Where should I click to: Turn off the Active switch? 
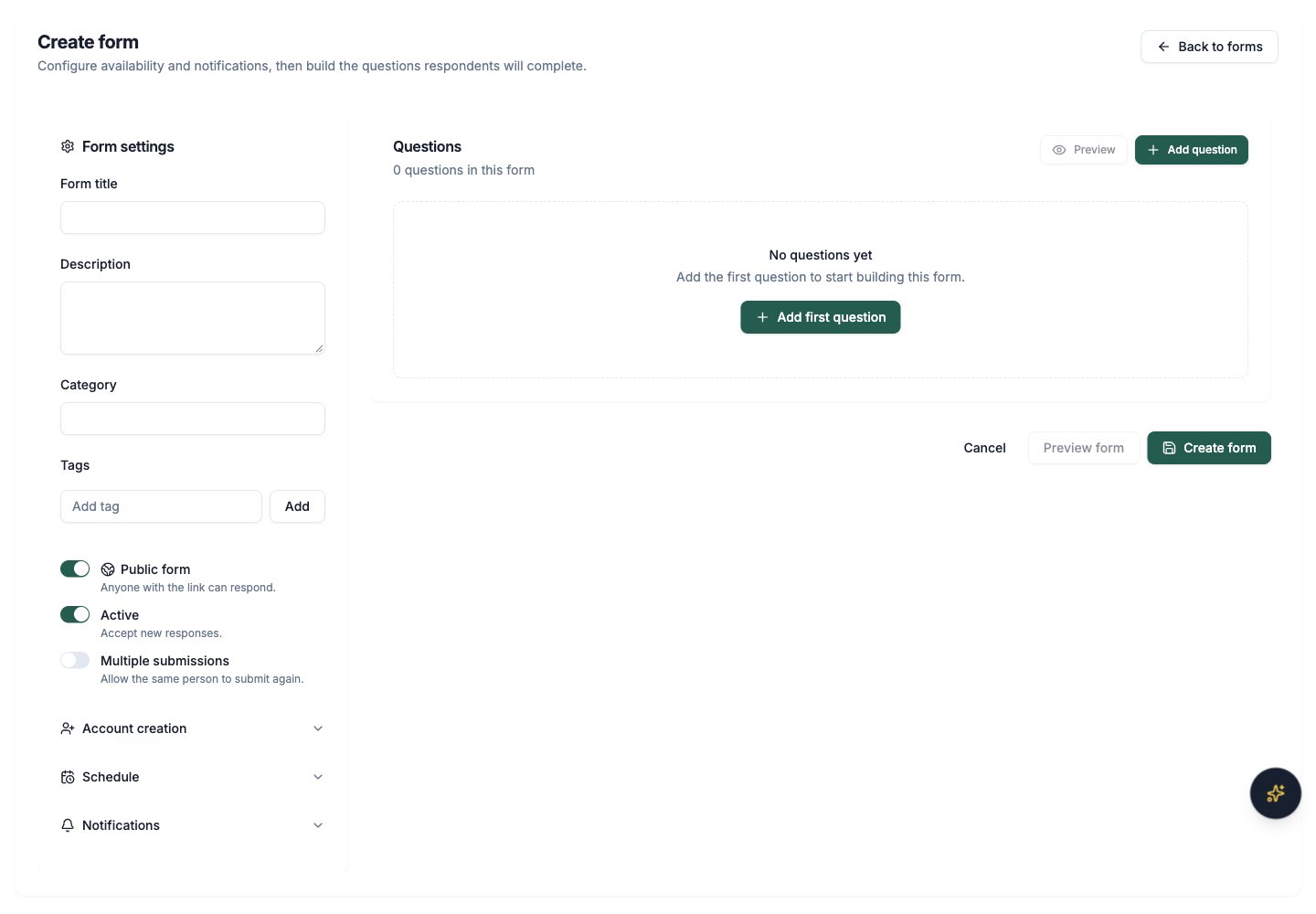(x=75, y=614)
